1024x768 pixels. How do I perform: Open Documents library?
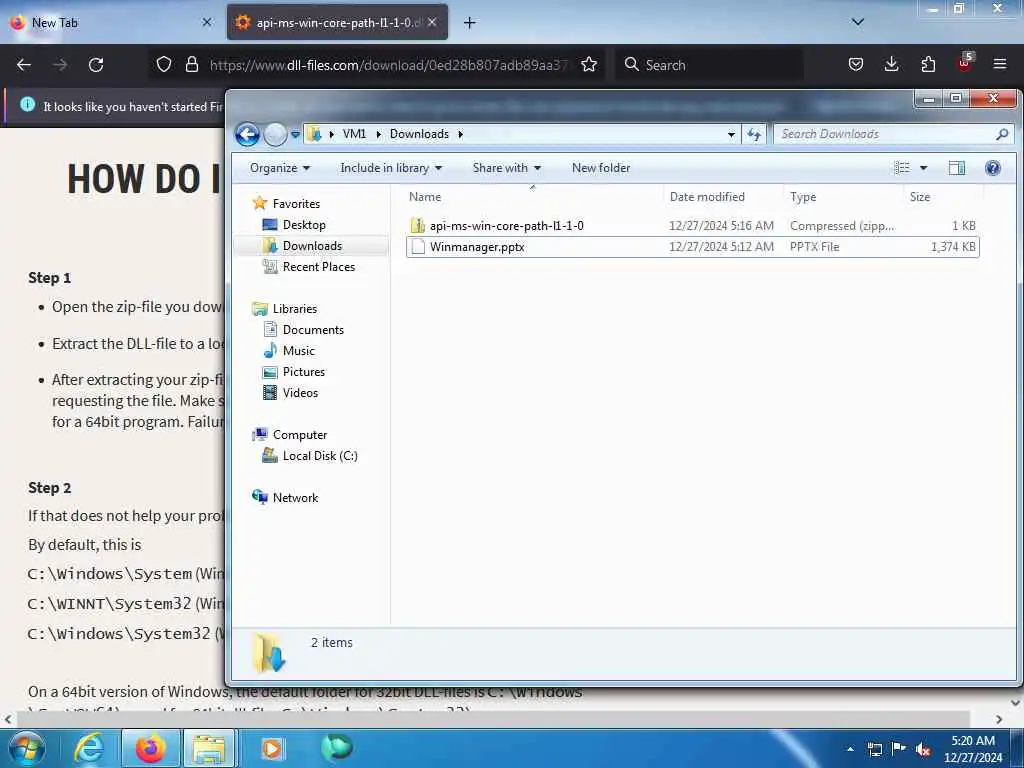point(313,330)
